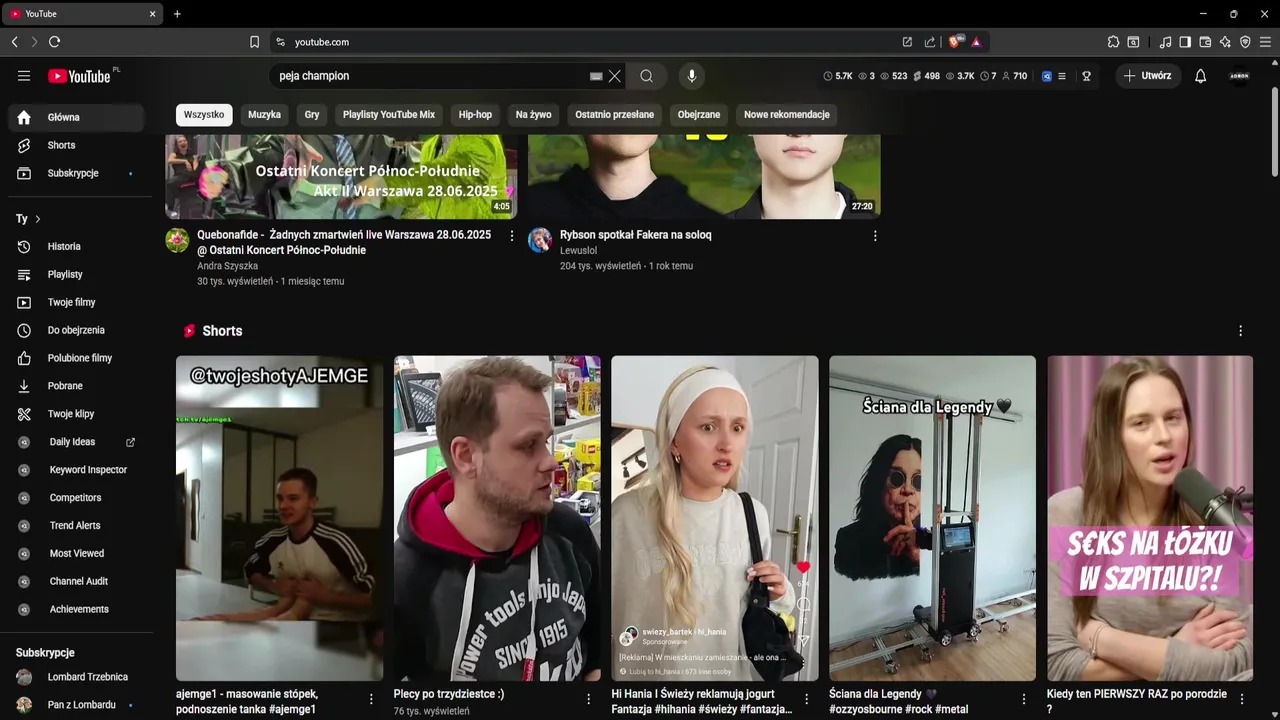
Task: Select the Hip-hop filter chip
Action: (475, 115)
